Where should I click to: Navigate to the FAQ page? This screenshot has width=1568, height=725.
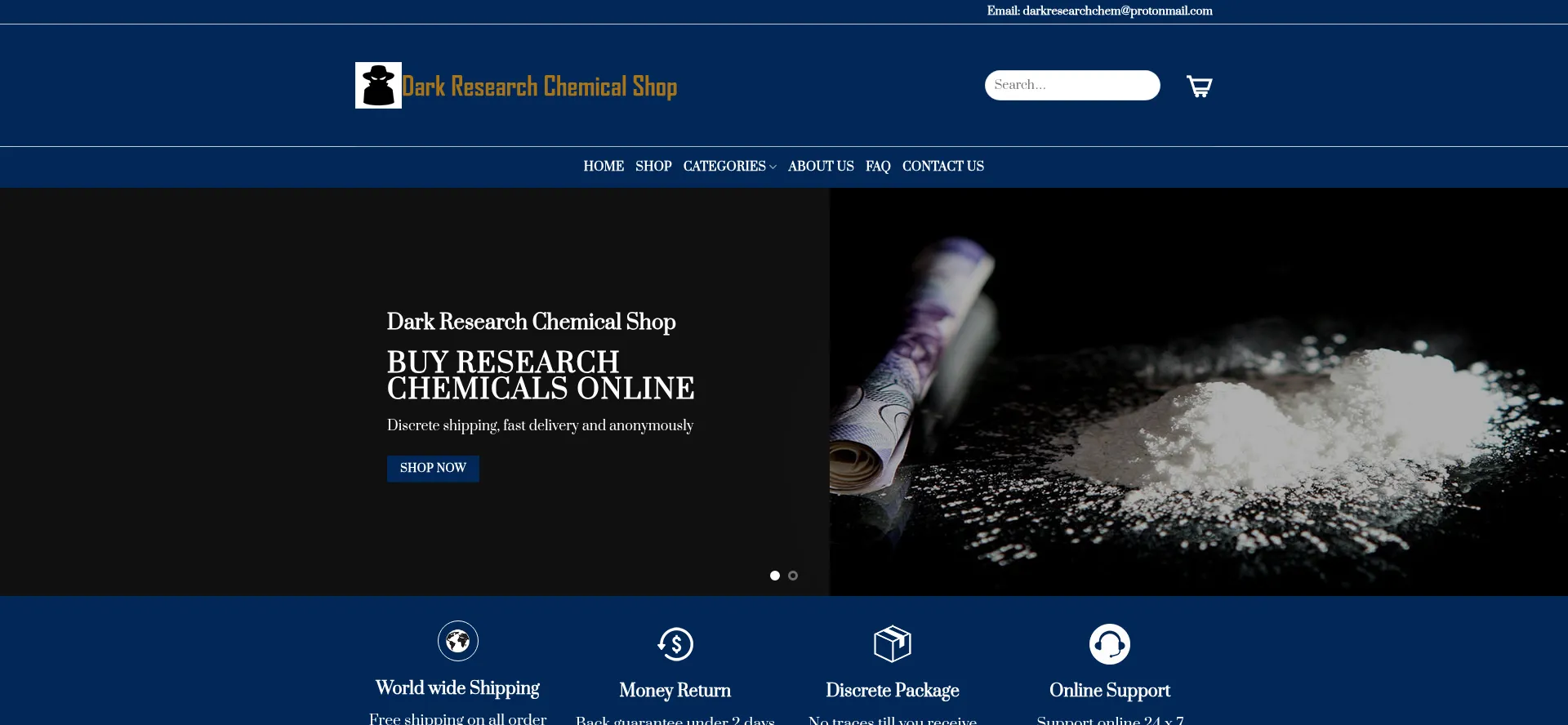click(878, 167)
